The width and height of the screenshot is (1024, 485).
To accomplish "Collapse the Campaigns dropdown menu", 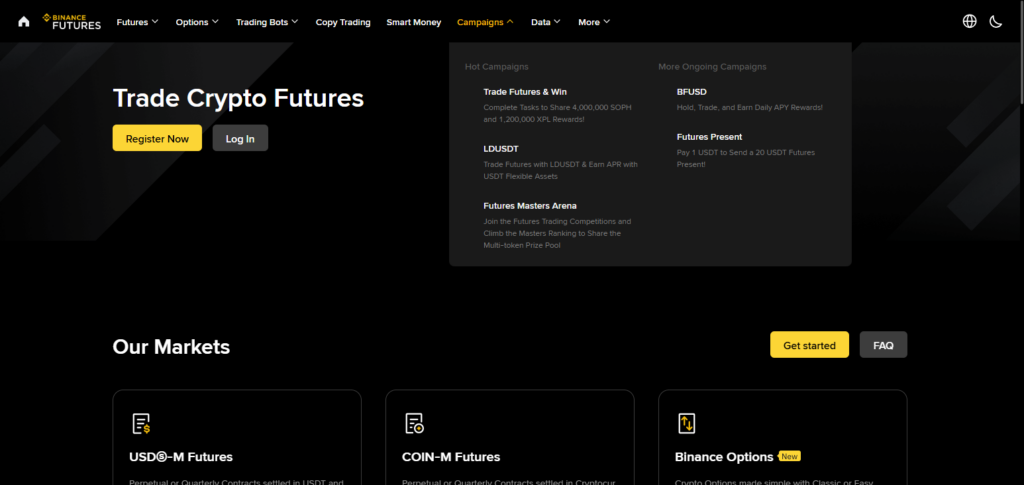I will 485,22.
